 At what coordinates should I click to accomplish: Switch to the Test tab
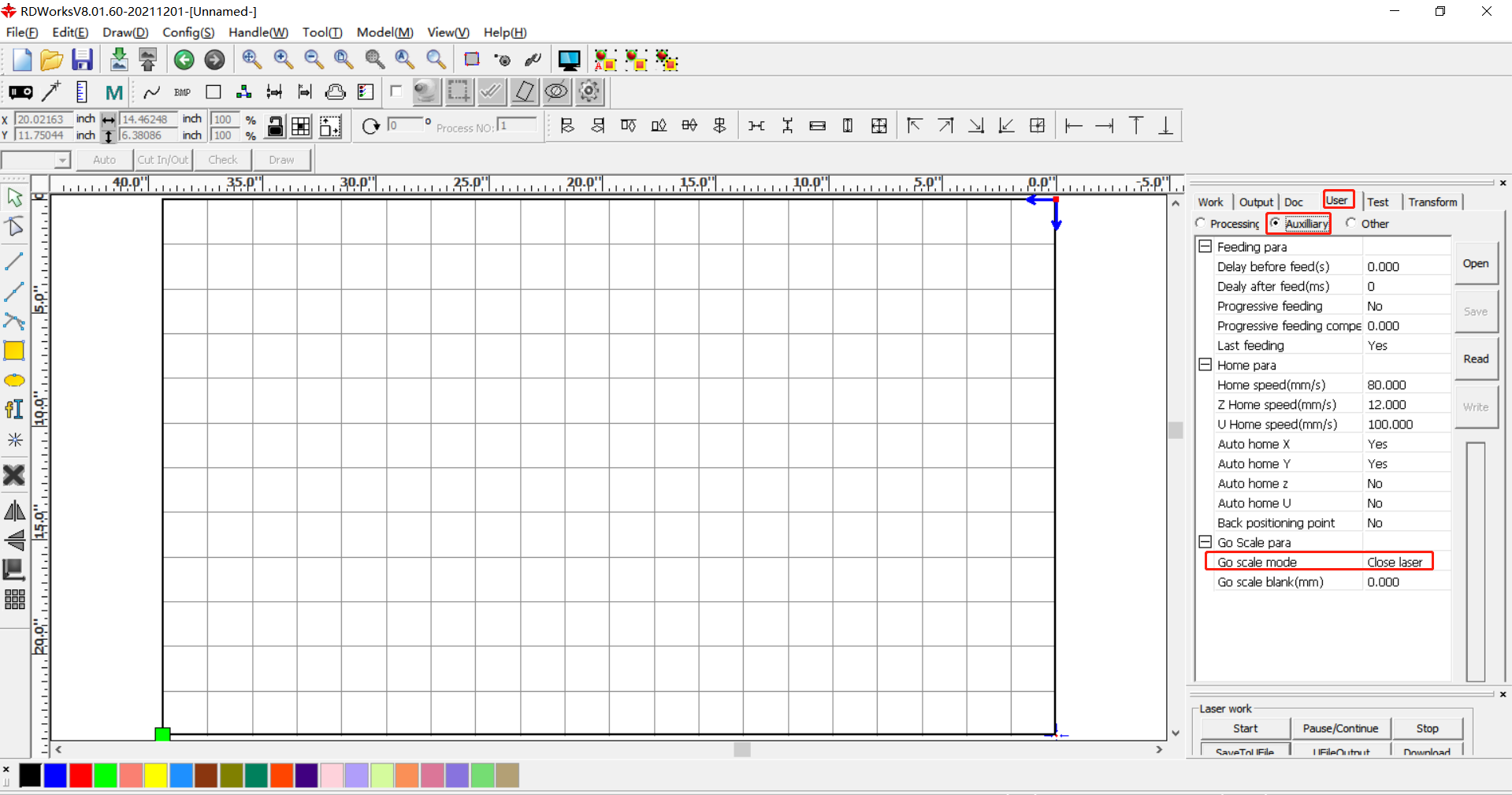coord(1377,202)
